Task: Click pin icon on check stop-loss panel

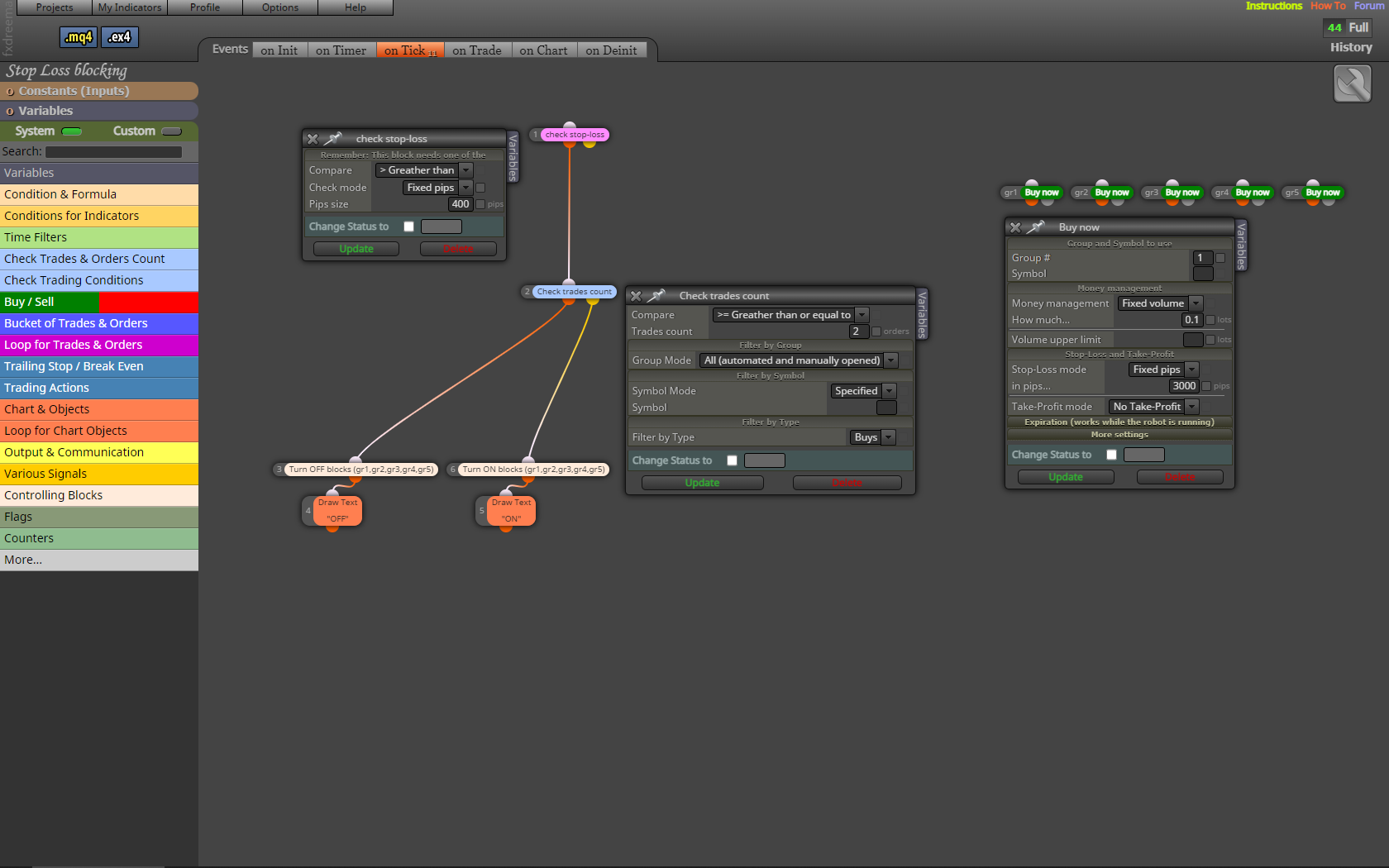Action: [333, 138]
